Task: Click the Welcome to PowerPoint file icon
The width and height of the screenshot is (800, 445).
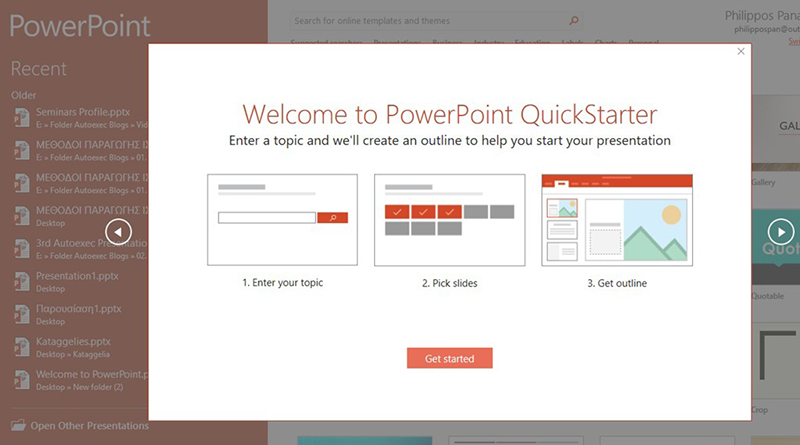Action: click(x=21, y=380)
